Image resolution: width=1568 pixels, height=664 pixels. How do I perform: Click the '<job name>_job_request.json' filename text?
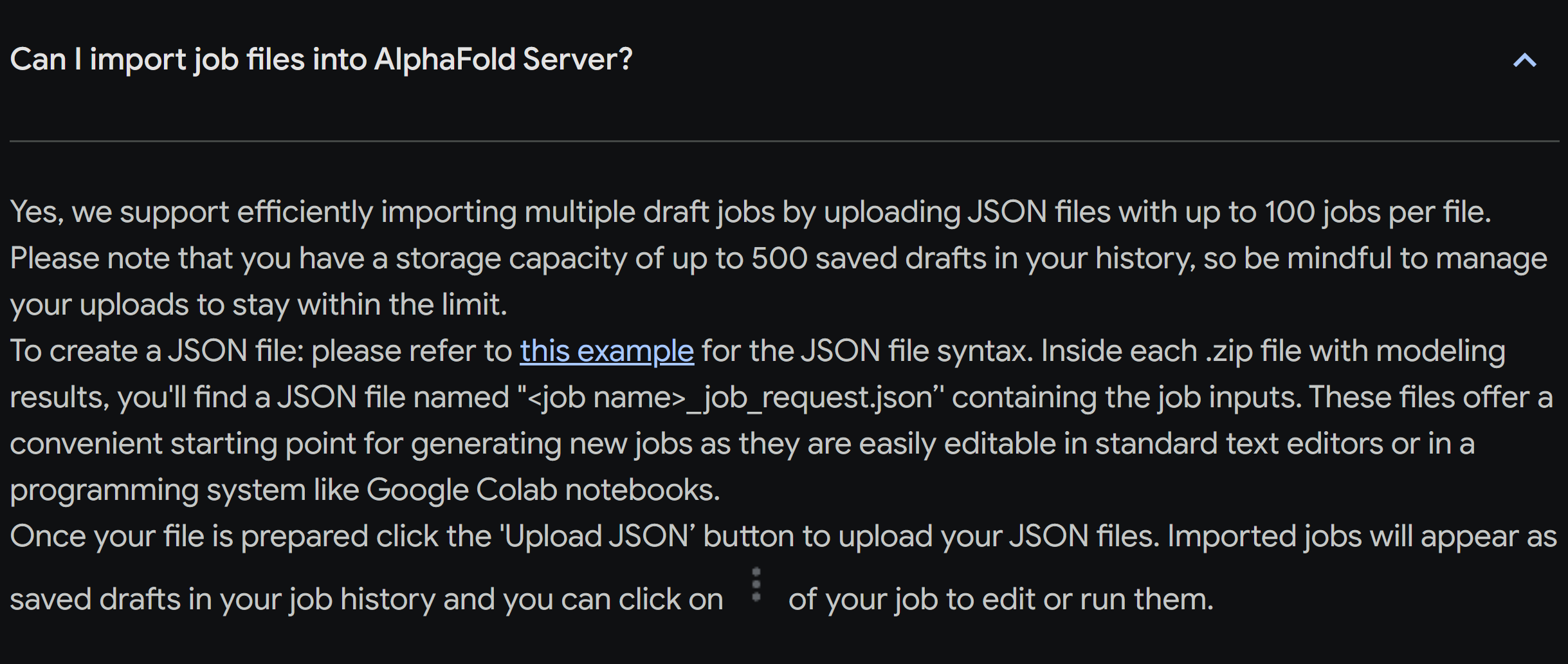(731, 398)
